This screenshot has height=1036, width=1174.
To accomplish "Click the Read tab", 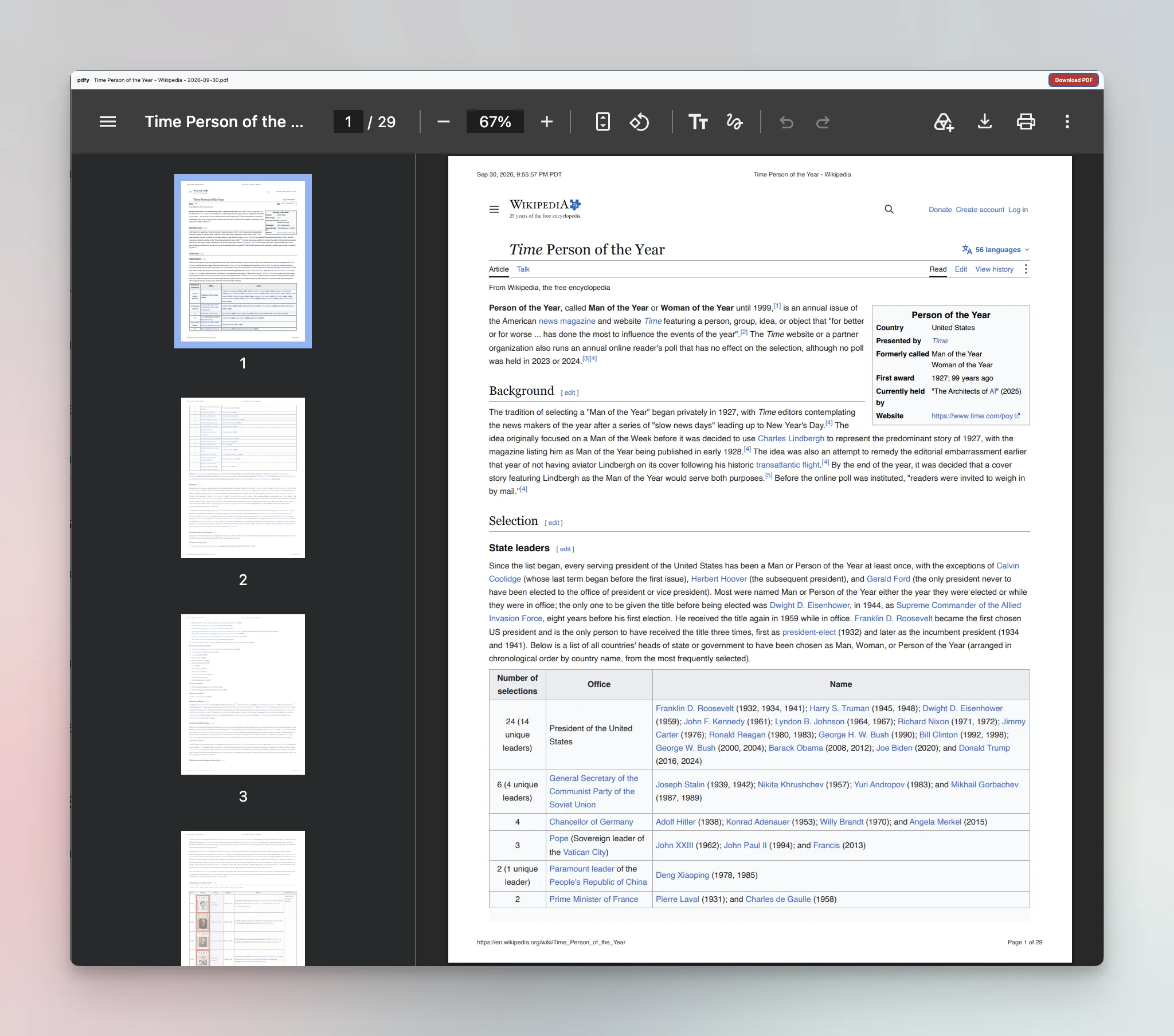I will coord(938,269).
